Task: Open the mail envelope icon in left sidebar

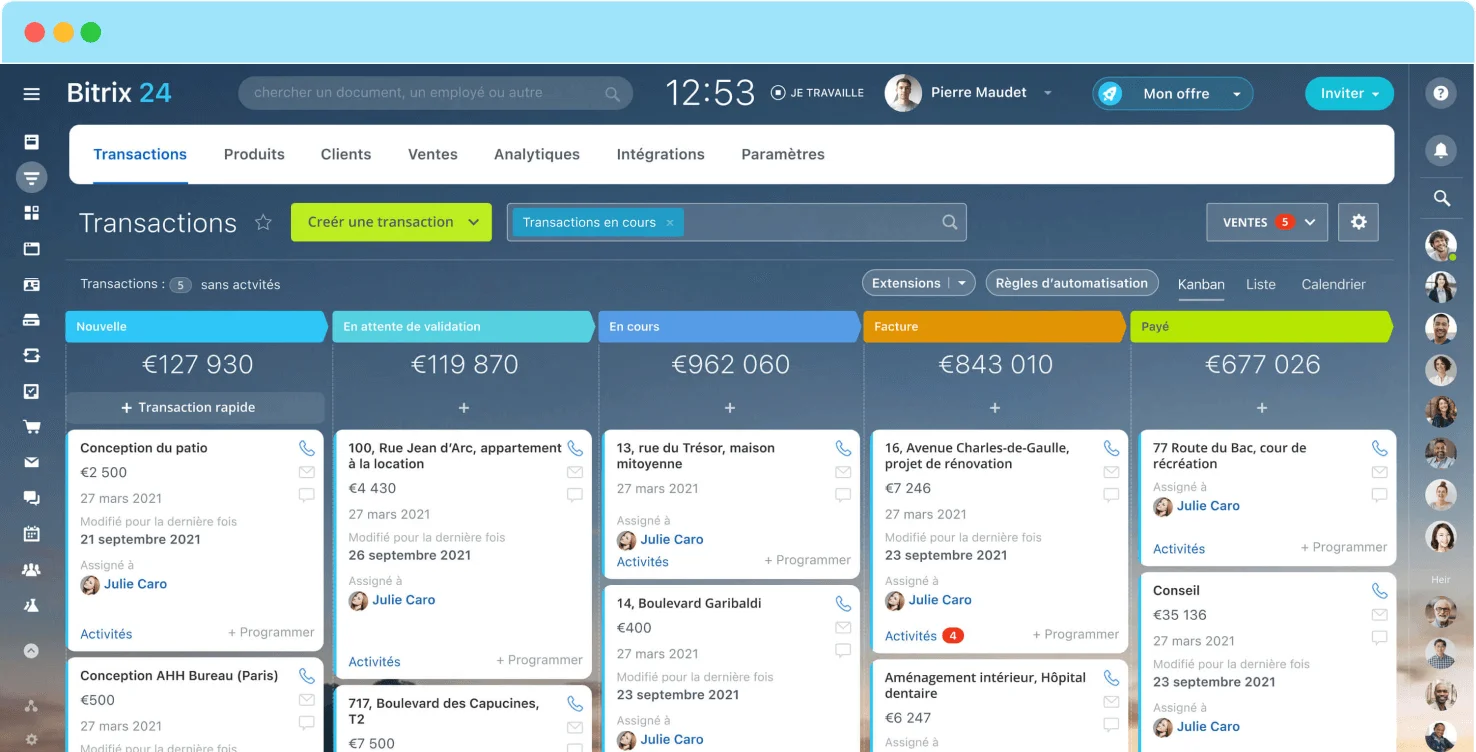Action: coord(32,462)
